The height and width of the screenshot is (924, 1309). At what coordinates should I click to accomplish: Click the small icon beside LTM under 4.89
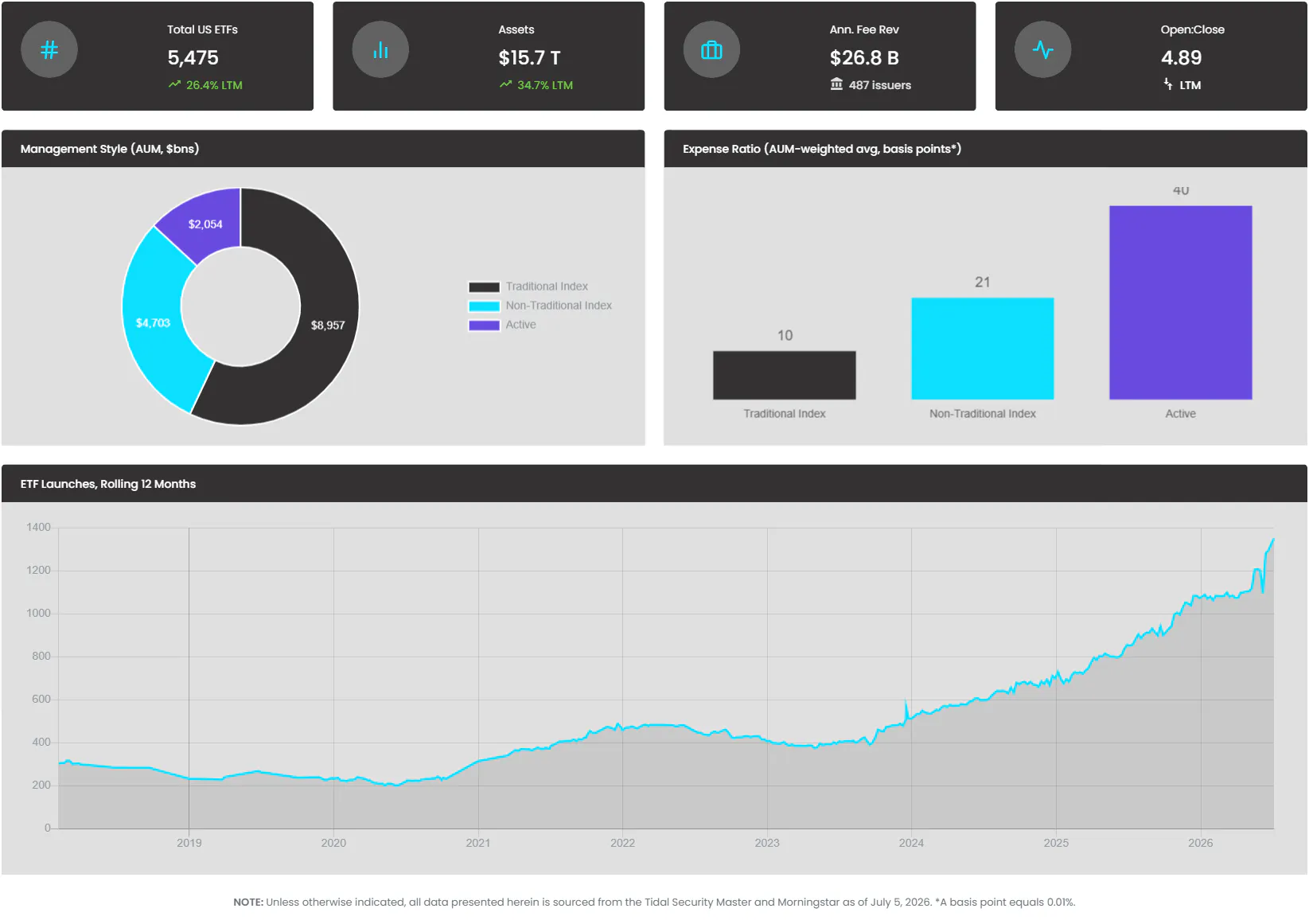(x=1168, y=84)
